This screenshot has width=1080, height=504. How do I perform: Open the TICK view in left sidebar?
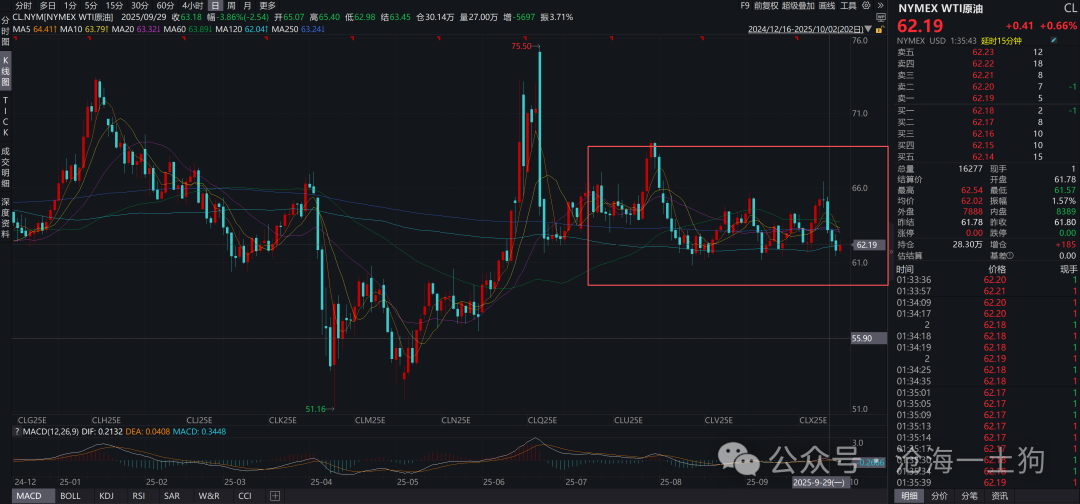pyautogui.click(x=5, y=117)
